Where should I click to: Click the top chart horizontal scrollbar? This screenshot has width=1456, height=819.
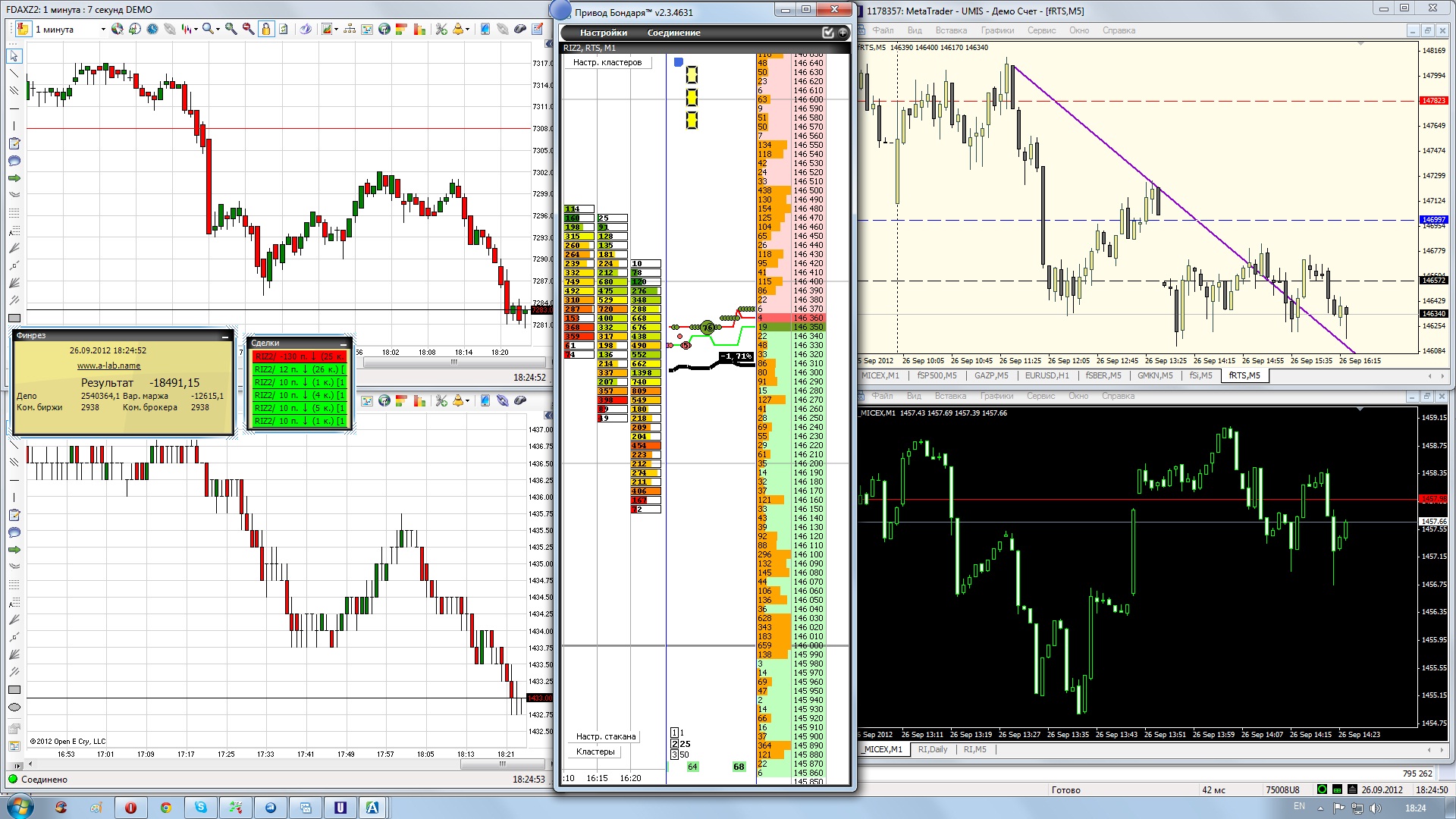pyautogui.click(x=453, y=362)
